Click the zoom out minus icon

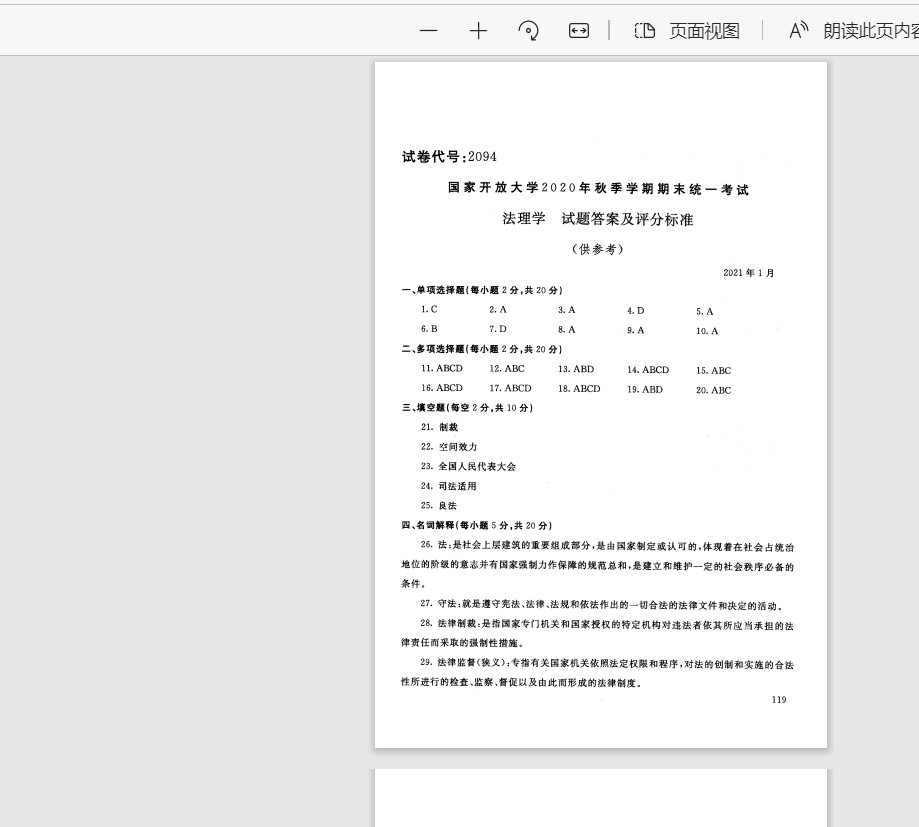click(x=428, y=30)
